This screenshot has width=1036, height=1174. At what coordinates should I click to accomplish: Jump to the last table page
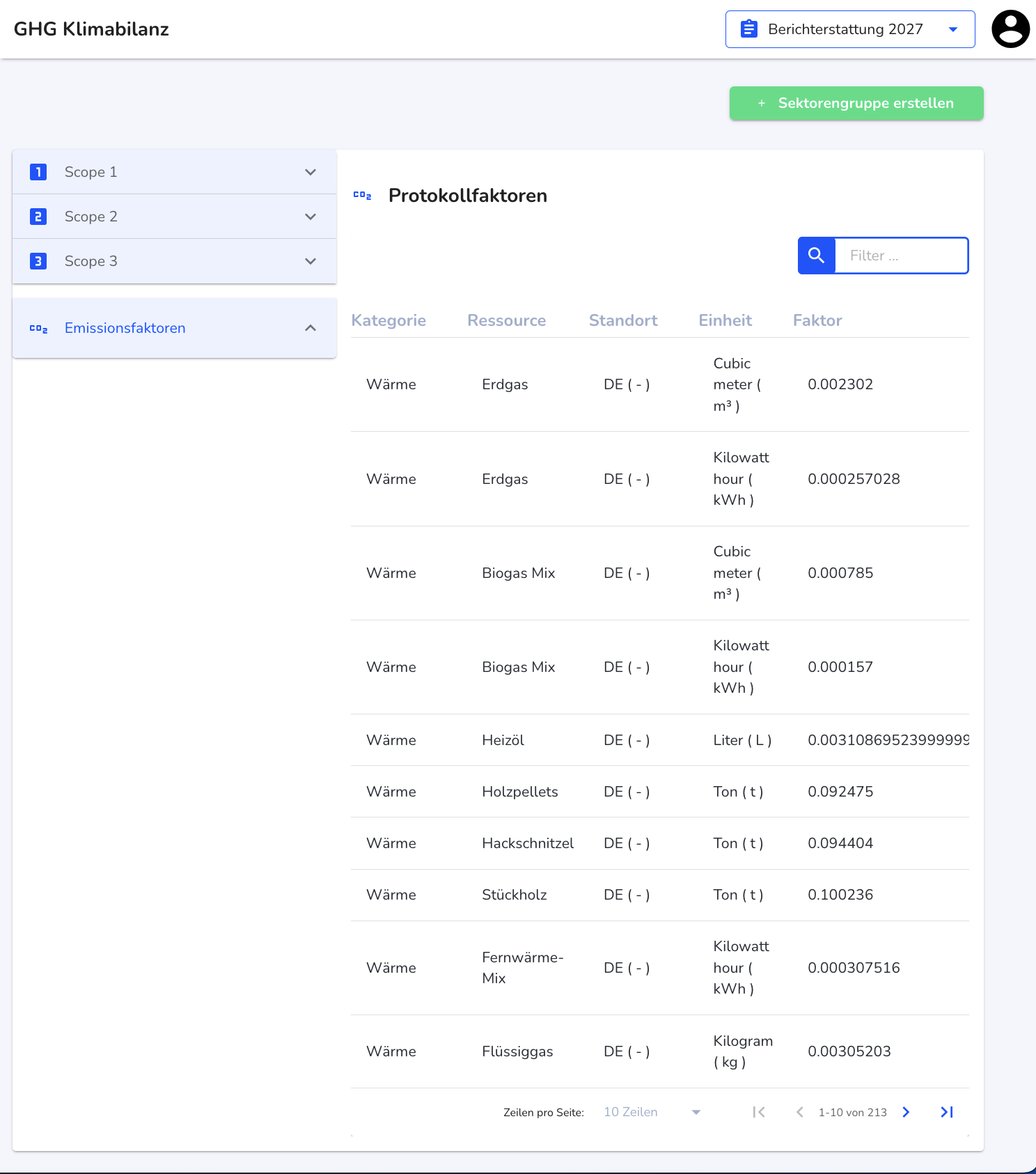click(x=947, y=1112)
